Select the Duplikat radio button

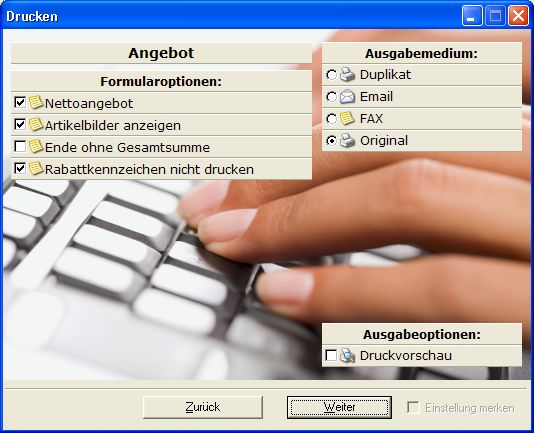[331, 75]
